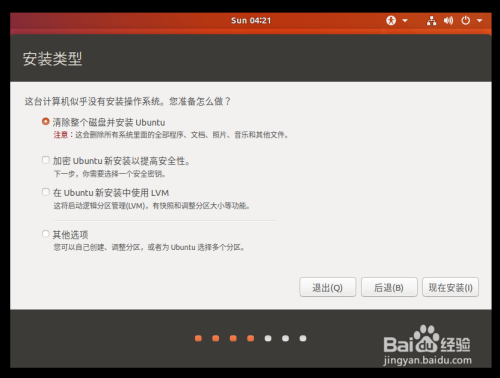Select 清除整个磁盘并安装 Ubuntu radio option
The height and width of the screenshot is (378, 500).
pos(46,122)
